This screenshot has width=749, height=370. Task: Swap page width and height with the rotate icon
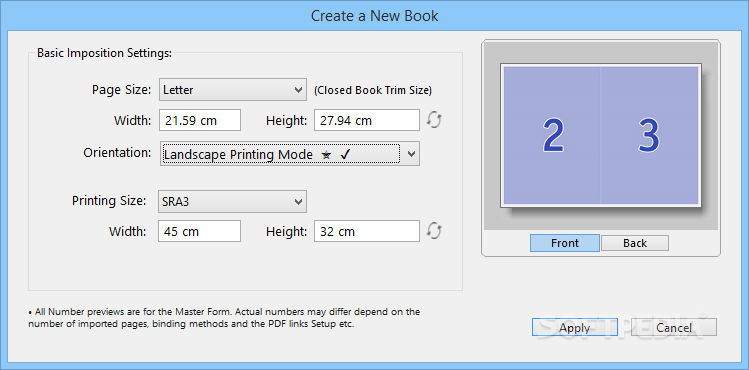point(434,120)
